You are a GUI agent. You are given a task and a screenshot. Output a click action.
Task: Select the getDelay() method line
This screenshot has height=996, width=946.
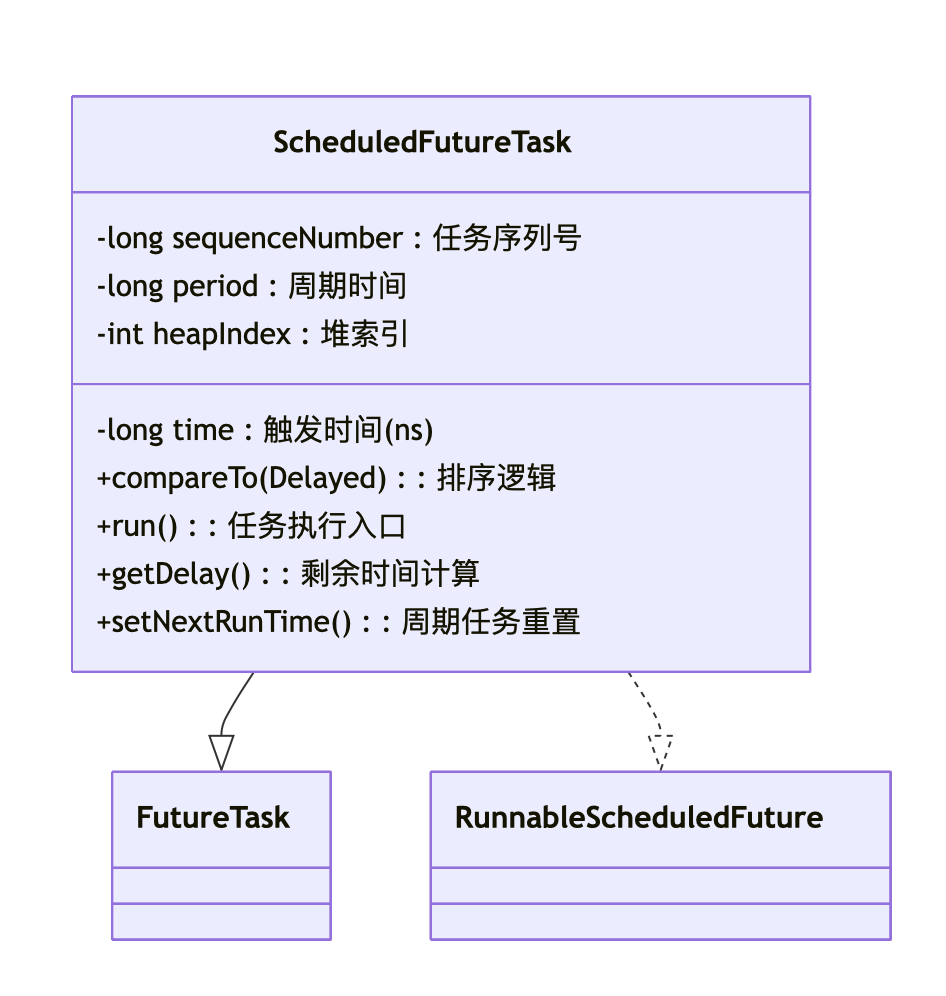pos(288,575)
